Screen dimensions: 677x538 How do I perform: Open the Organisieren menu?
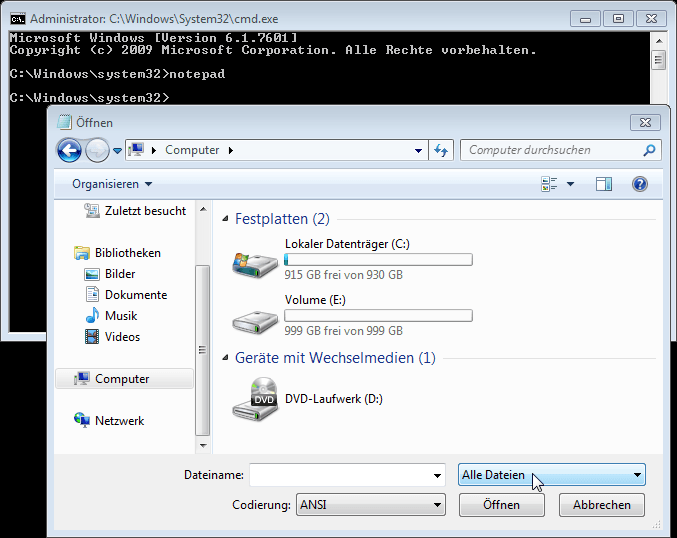coord(112,184)
